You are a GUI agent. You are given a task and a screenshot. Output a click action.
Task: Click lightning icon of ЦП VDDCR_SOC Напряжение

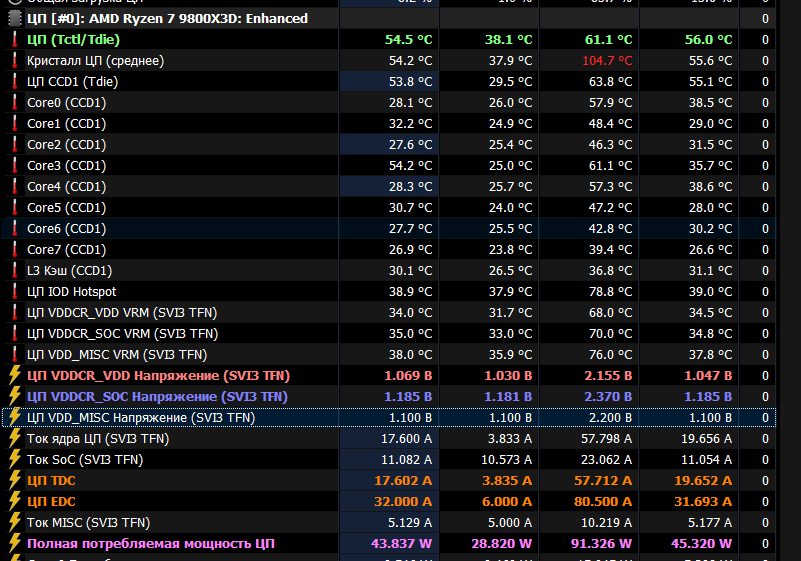tap(15, 396)
